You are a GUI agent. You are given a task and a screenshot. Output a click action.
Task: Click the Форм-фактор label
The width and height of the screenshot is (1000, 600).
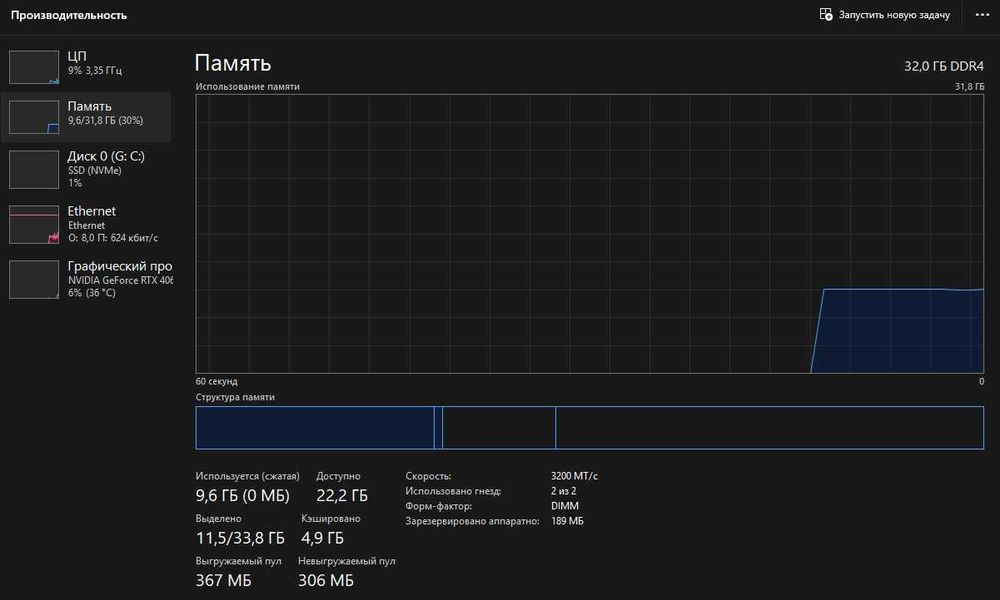pos(439,506)
